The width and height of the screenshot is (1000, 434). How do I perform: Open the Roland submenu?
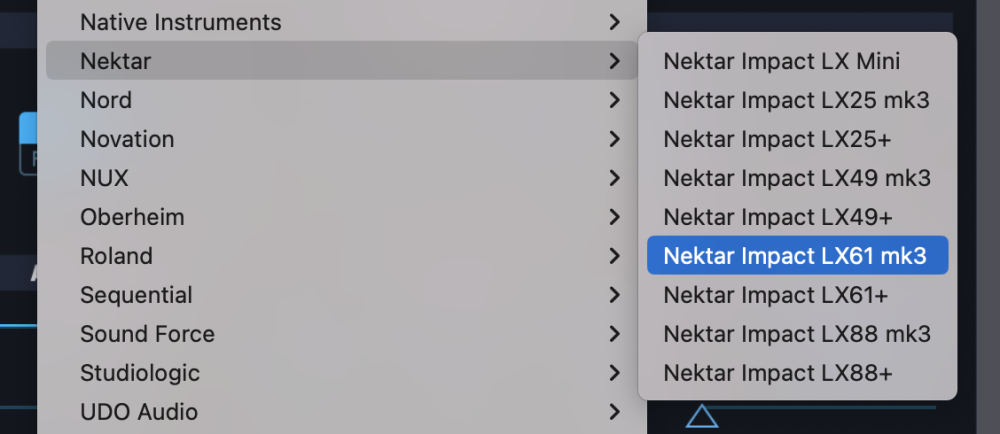(x=116, y=256)
